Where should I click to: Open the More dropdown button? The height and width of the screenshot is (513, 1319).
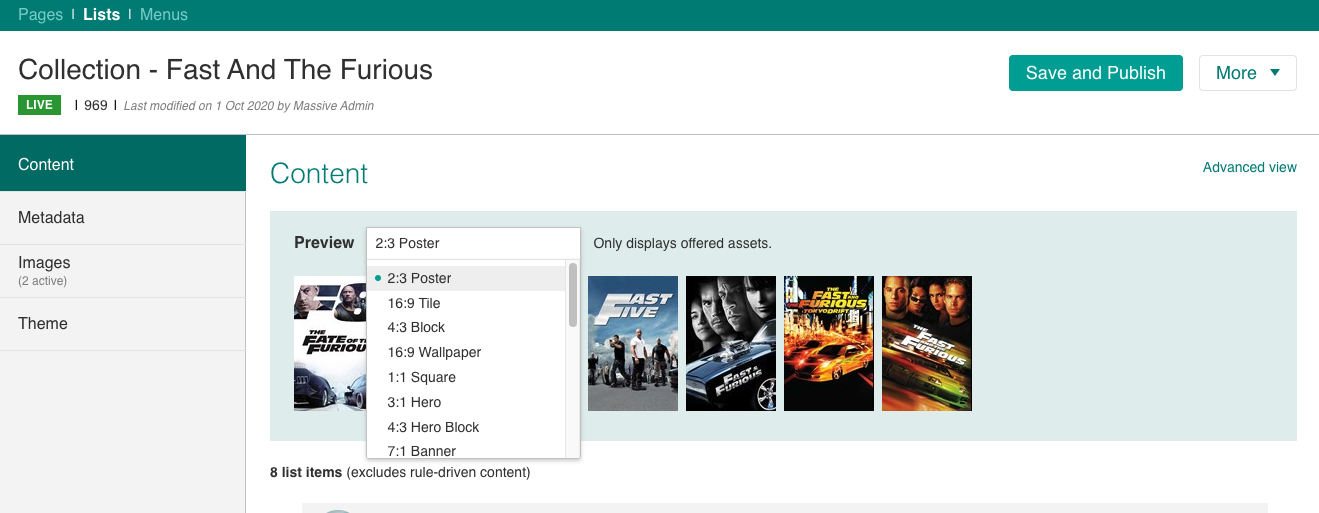[1247, 73]
